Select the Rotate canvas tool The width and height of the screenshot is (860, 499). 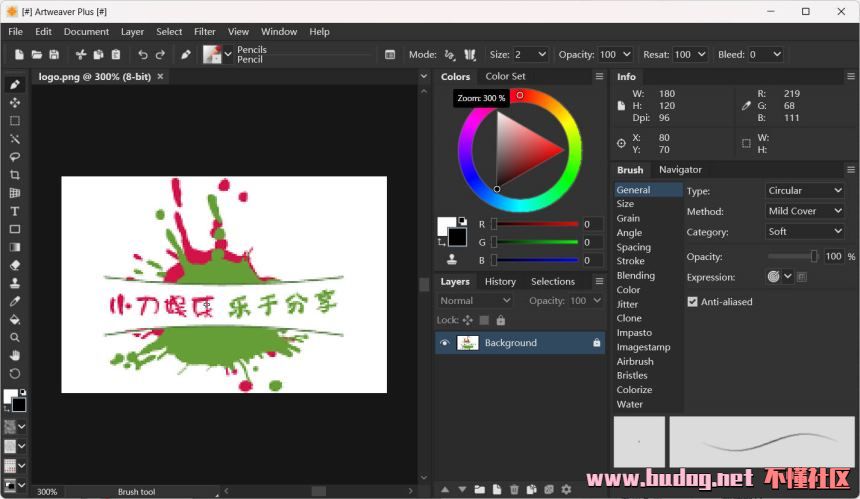pyautogui.click(x=15, y=374)
